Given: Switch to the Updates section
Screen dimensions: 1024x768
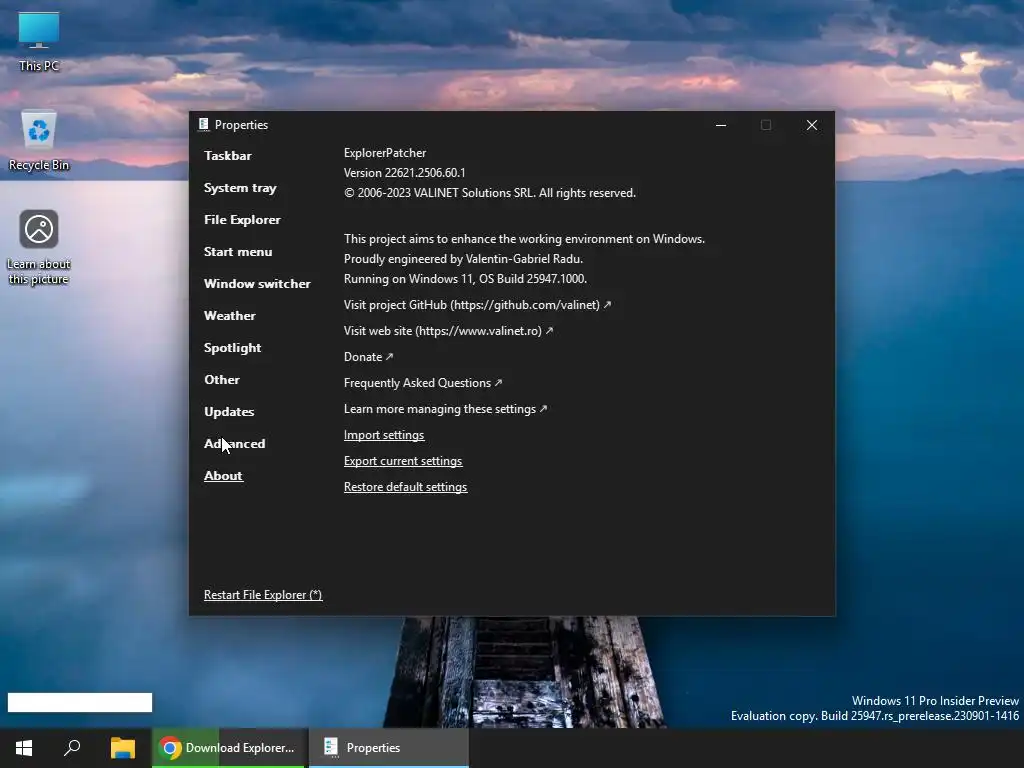Looking at the screenshot, I should click(229, 412).
